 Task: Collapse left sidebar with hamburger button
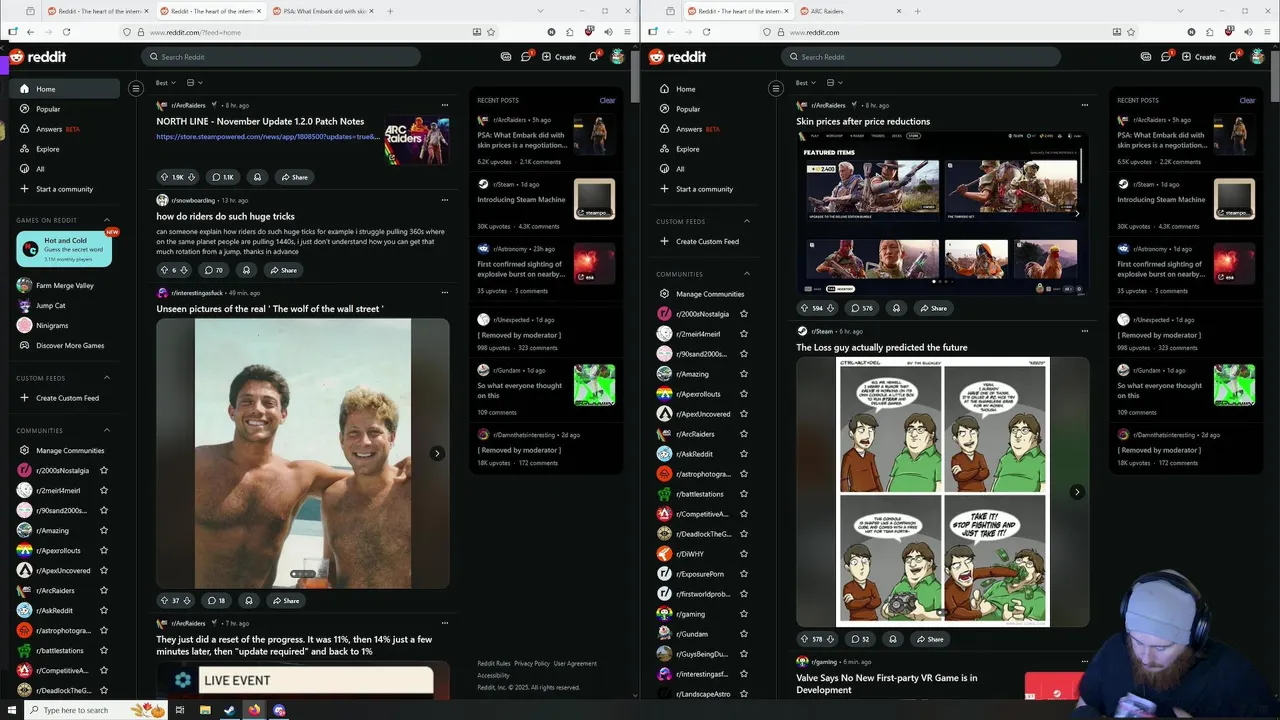(136, 89)
